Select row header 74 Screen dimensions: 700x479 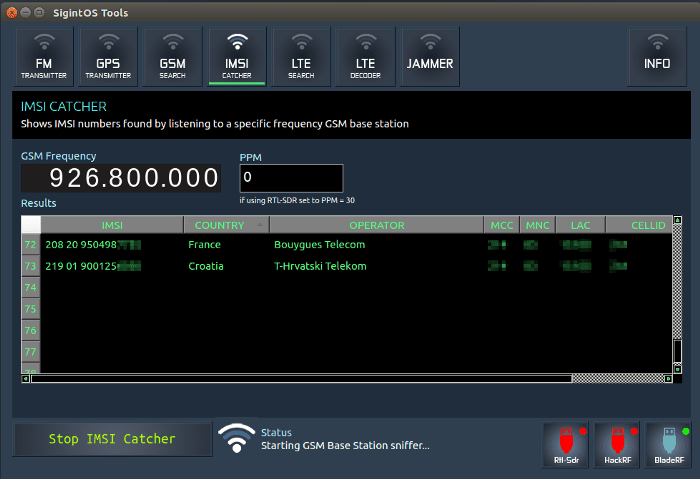click(x=30, y=287)
